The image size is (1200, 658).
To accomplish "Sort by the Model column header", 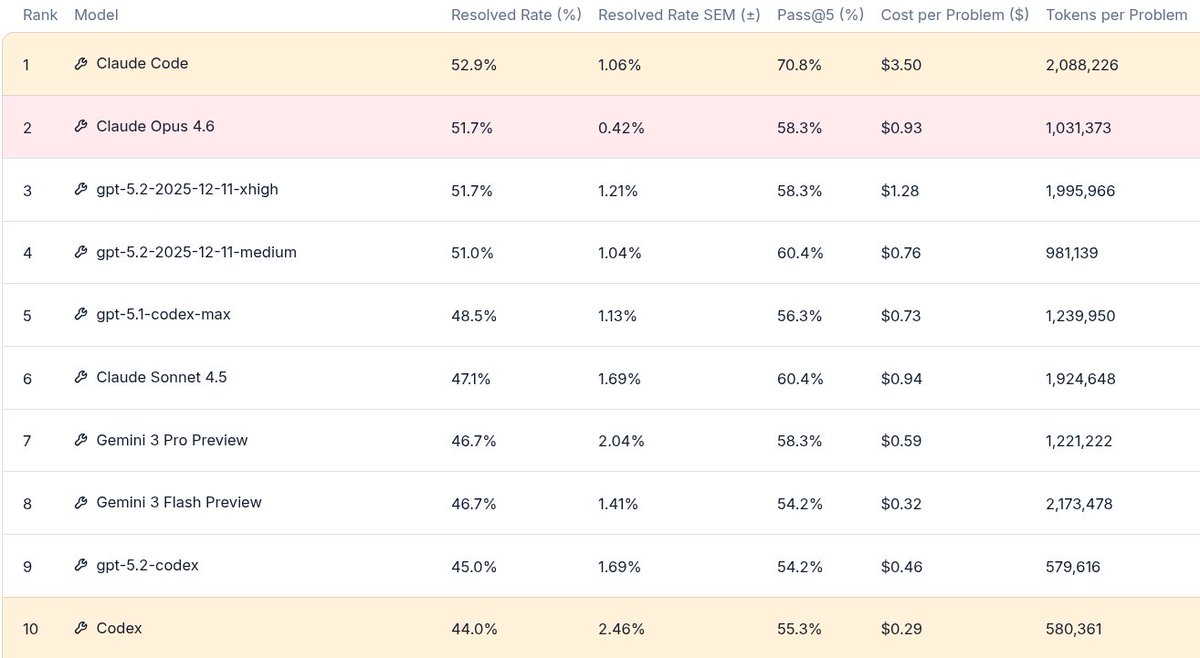I will click(x=96, y=15).
